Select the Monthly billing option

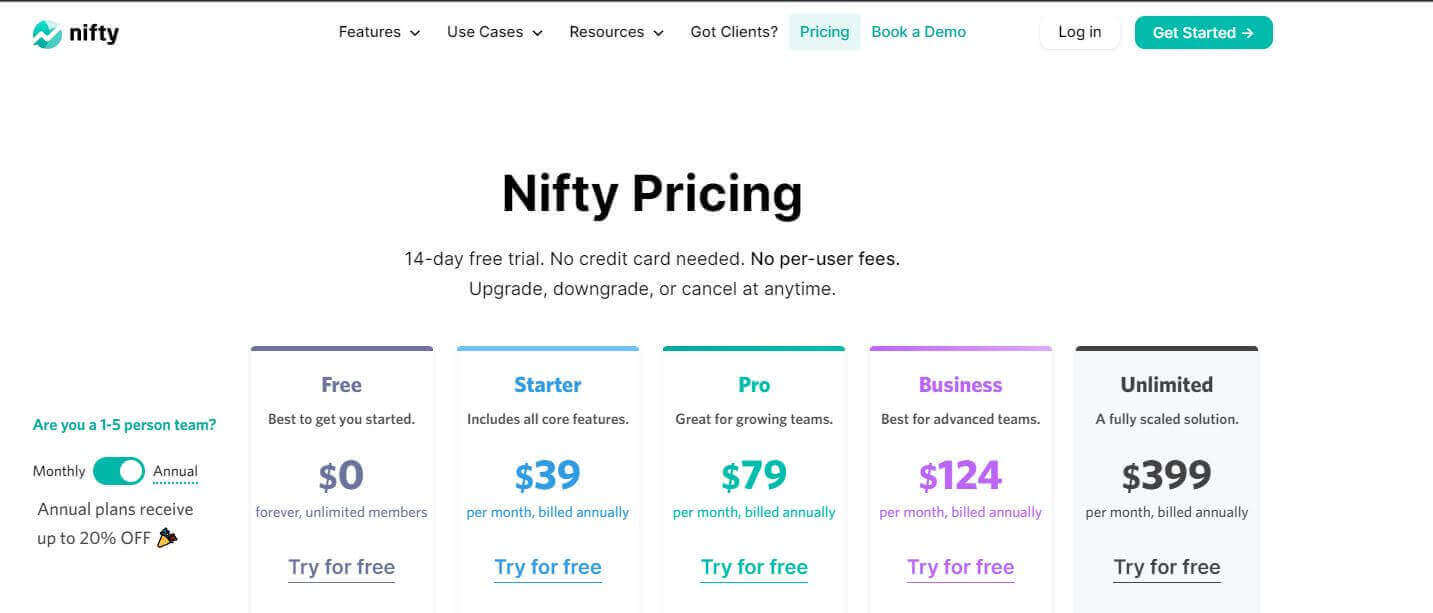point(58,470)
